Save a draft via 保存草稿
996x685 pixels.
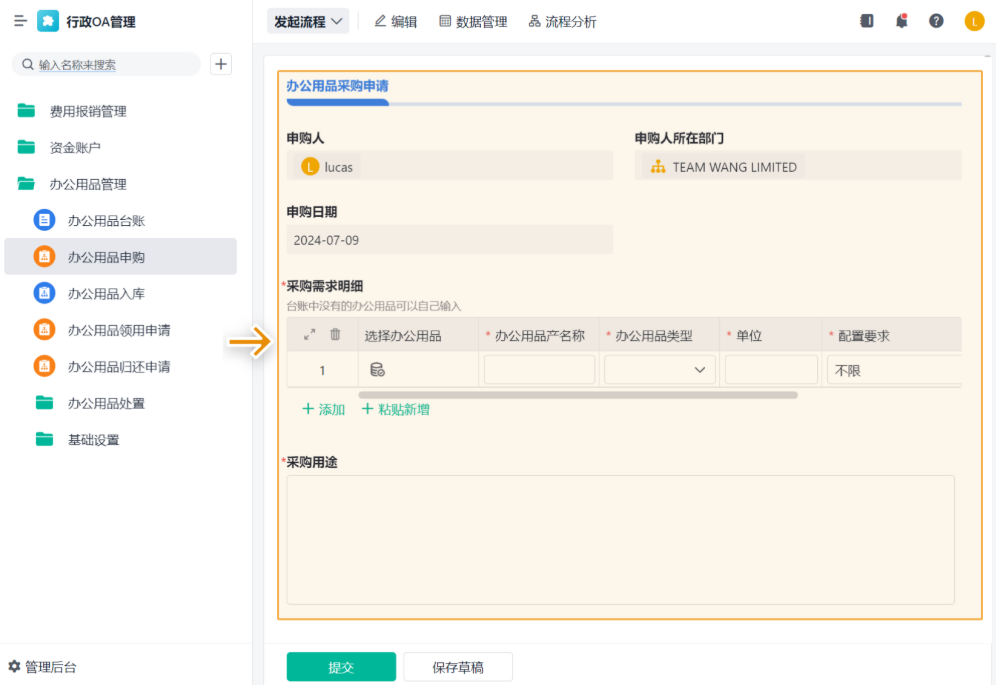click(457, 666)
